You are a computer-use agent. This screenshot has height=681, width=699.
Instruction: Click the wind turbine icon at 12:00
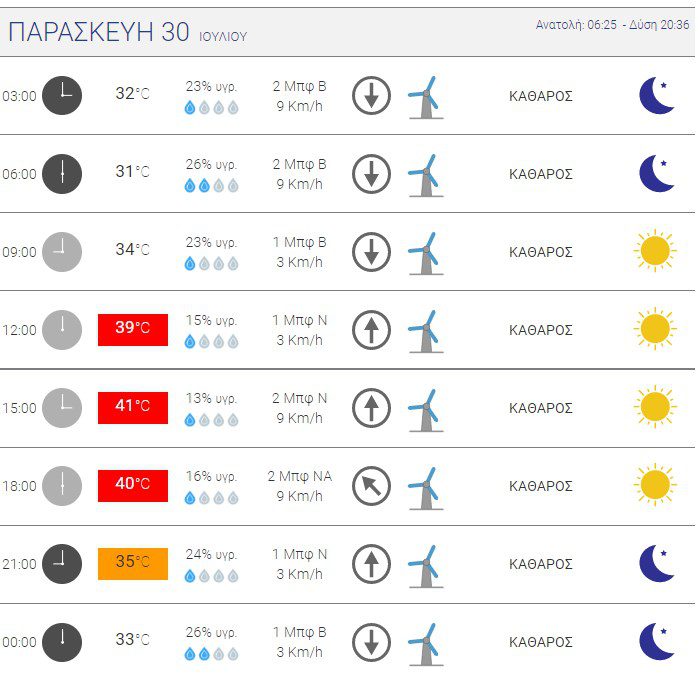(426, 331)
